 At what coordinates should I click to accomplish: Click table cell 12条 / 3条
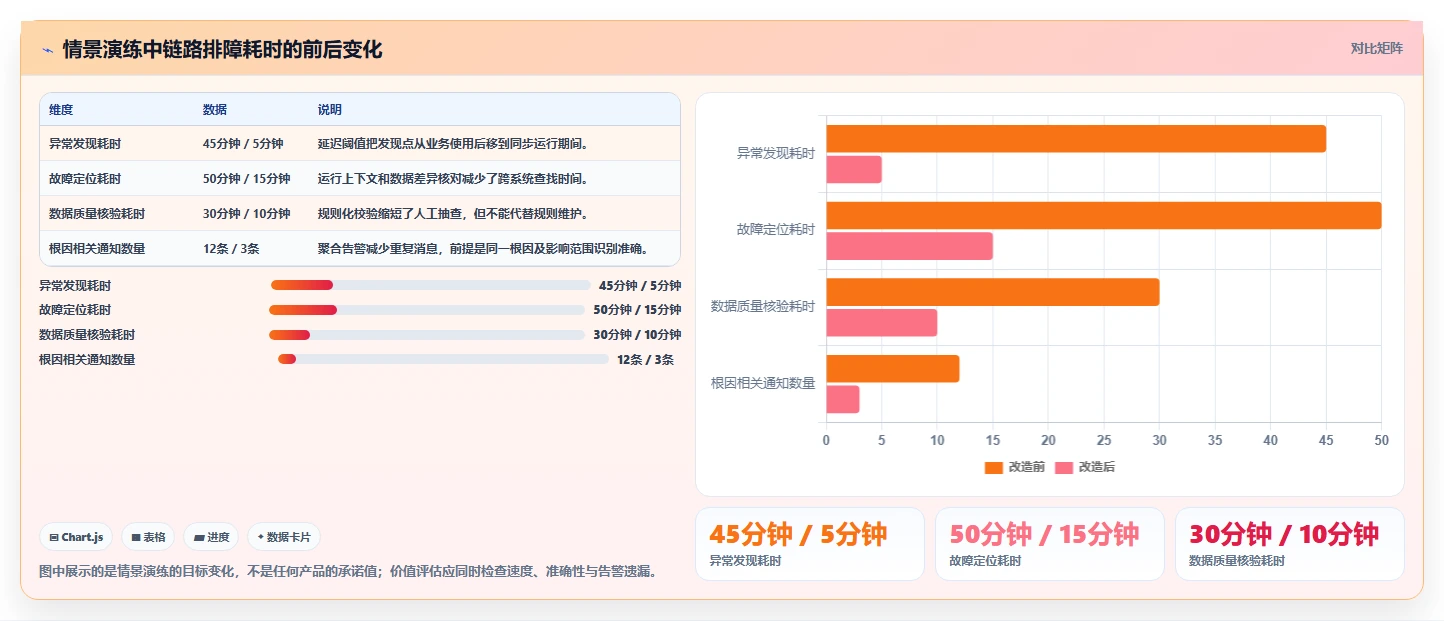pyautogui.click(x=231, y=248)
